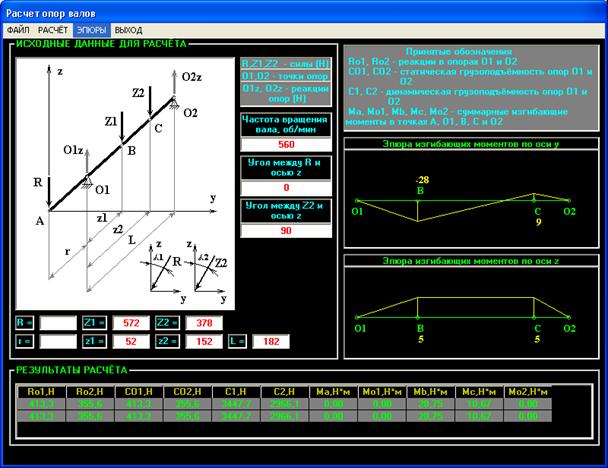
Task: Click the y-axis bending moment diagram
Action: pos(471,199)
